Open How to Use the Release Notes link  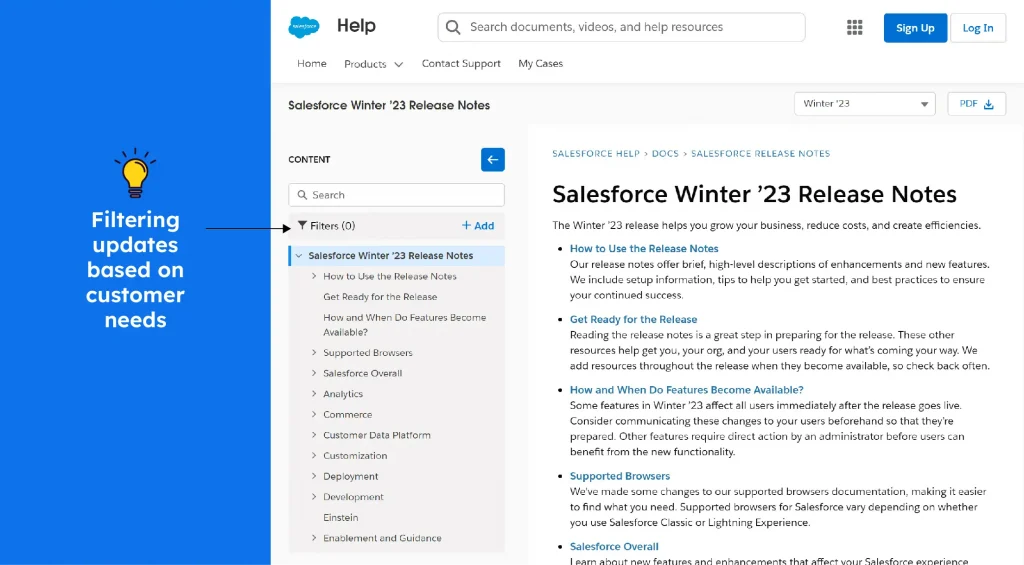tap(644, 248)
